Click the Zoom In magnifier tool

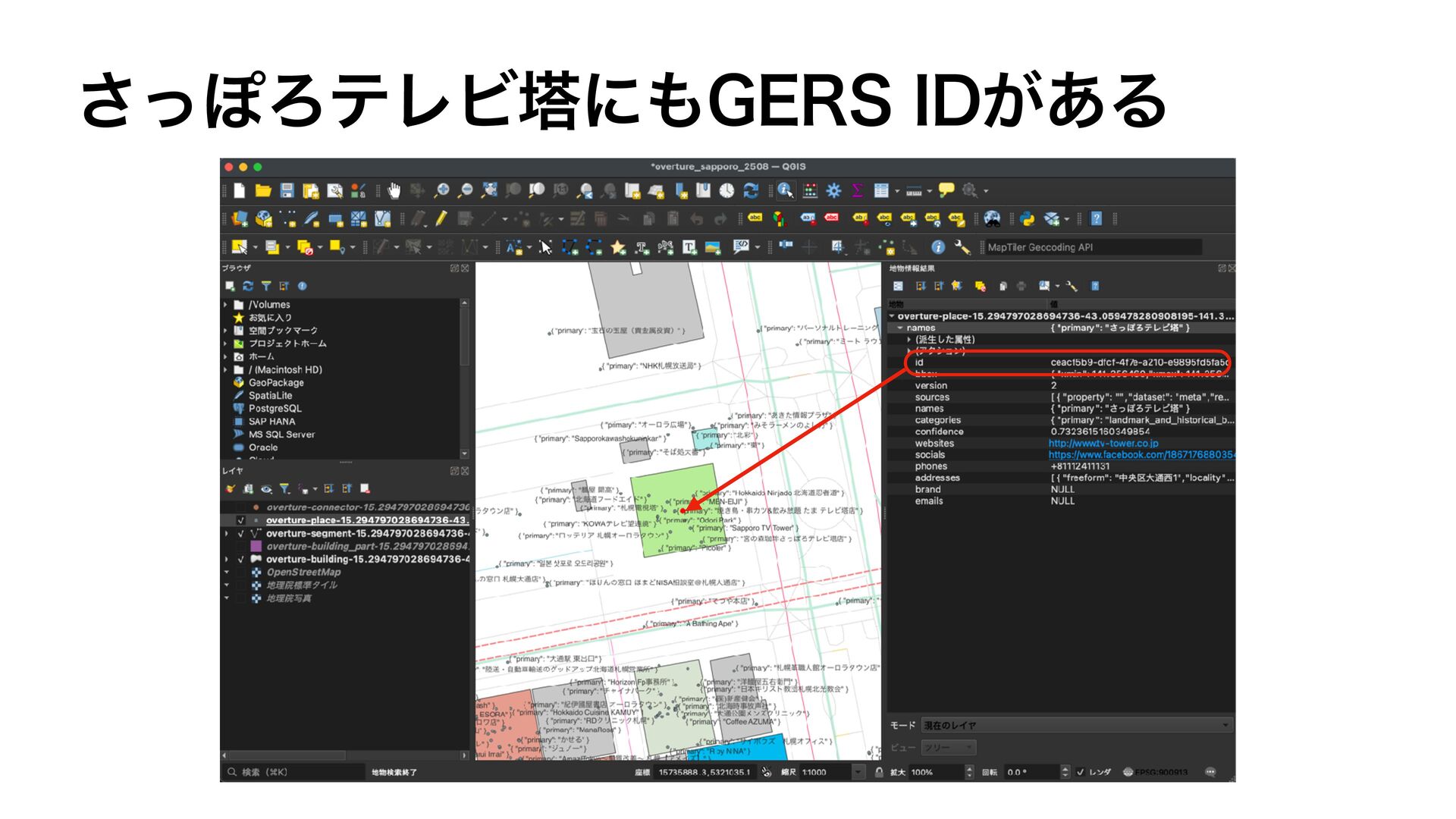point(441,190)
